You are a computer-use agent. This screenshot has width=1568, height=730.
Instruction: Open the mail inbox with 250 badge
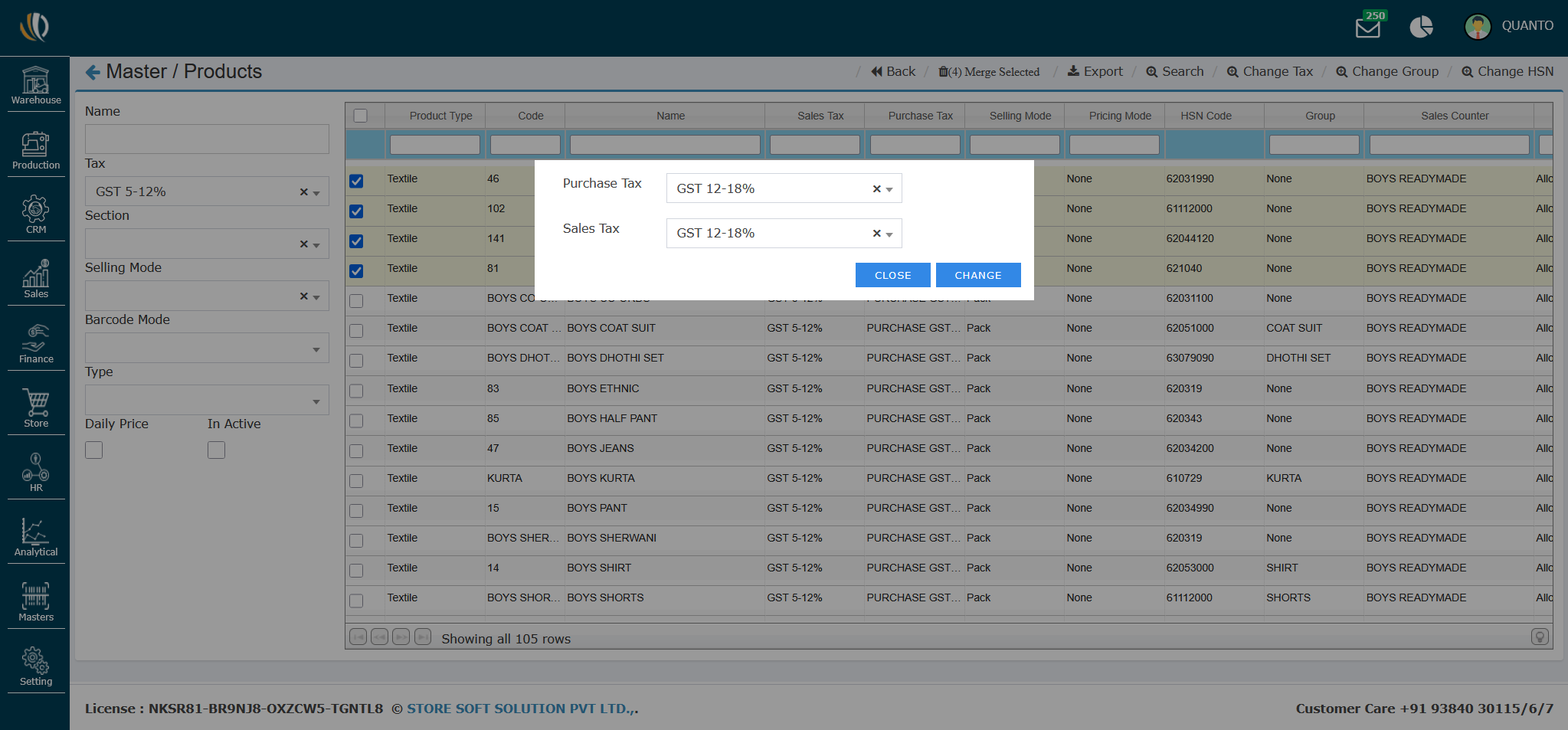point(1367,28)
